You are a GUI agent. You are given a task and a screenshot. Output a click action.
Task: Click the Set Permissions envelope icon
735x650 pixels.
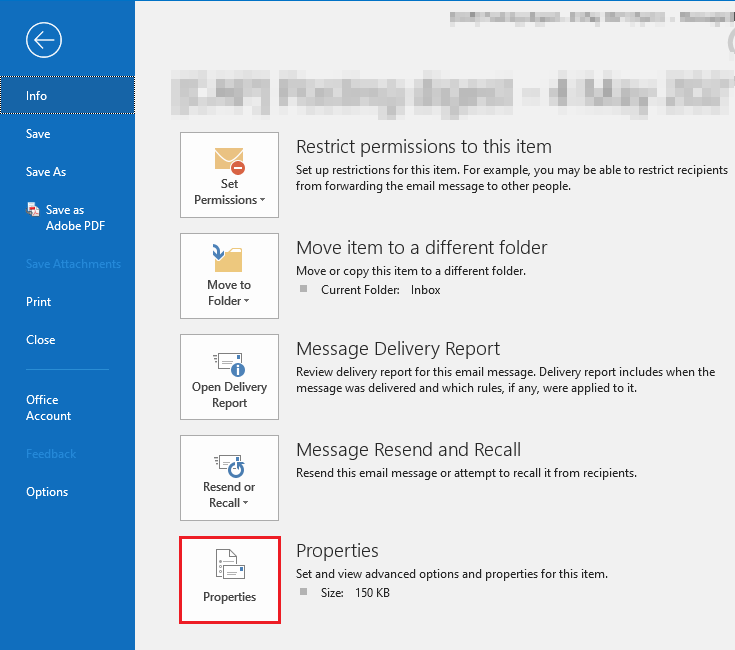point(229,159)
